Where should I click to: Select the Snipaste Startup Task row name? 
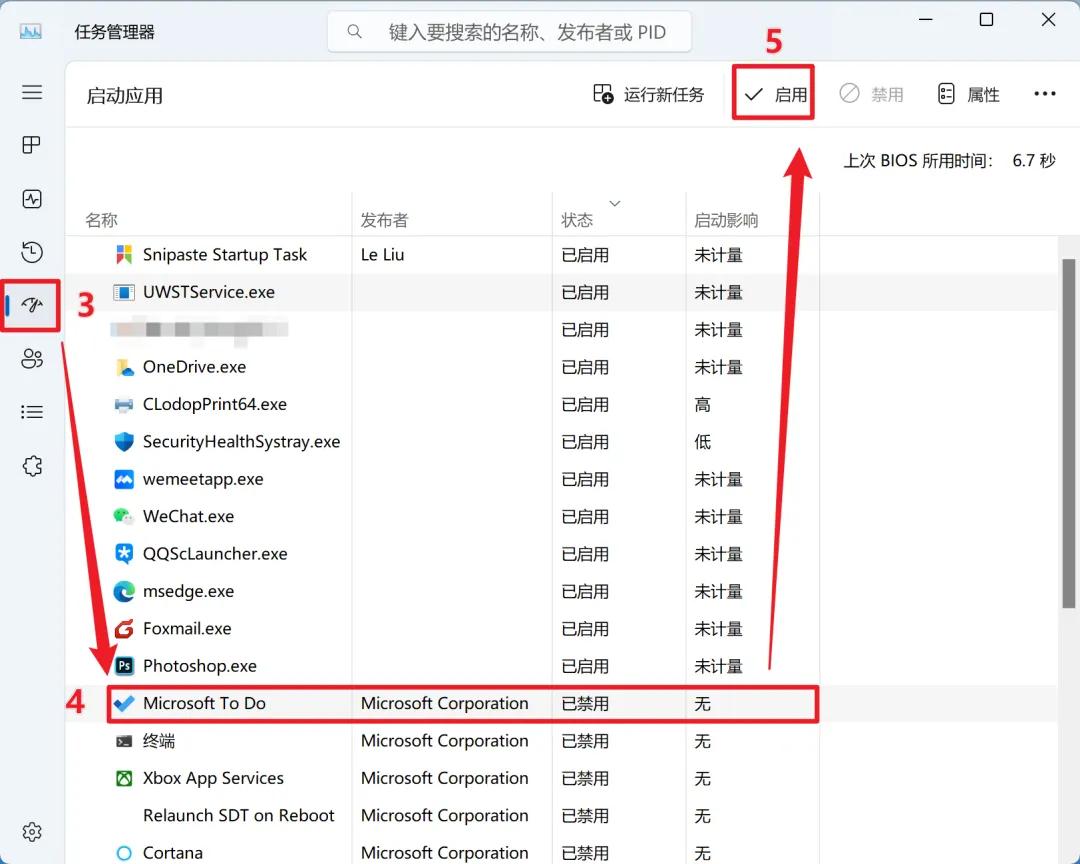tap(225, 255)
